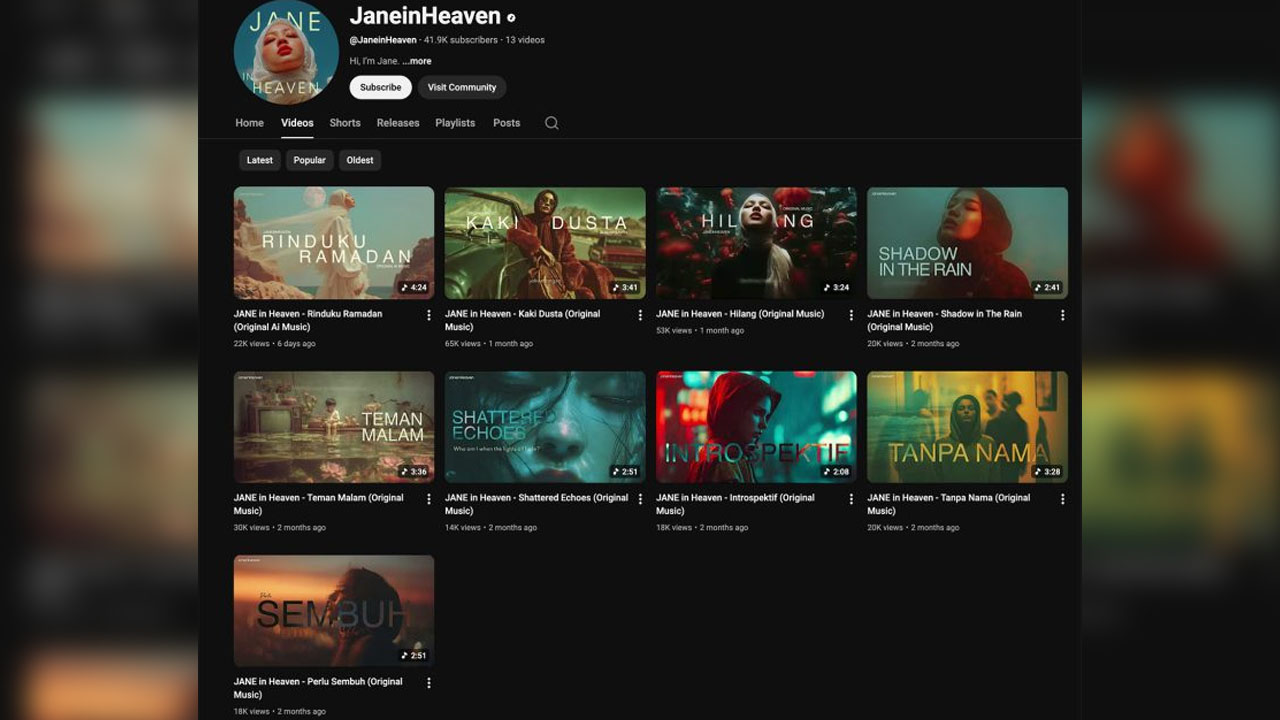Play the Introspektif video thumbnail
The image size is (1280, 720).
[756, 427]
